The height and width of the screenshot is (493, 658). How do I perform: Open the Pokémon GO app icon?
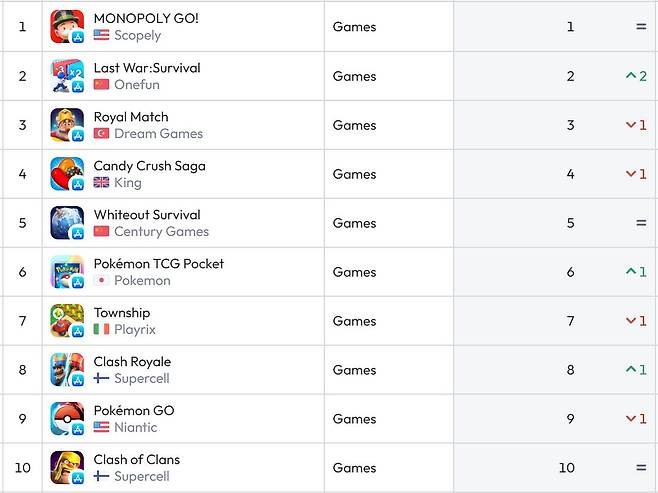[67, 419]
